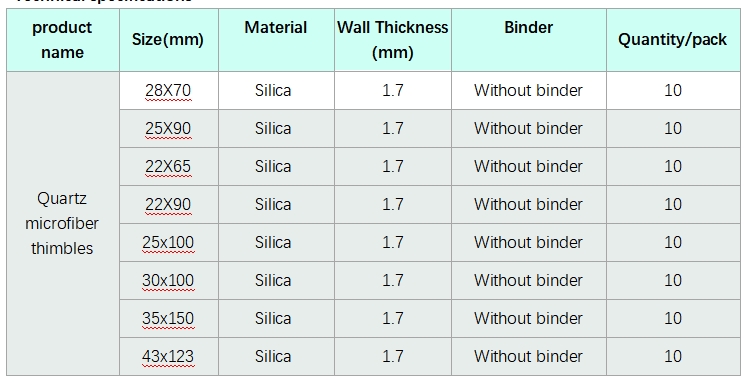
Task: Click Without binder in 43x123 row
Action: coord(528,356)
